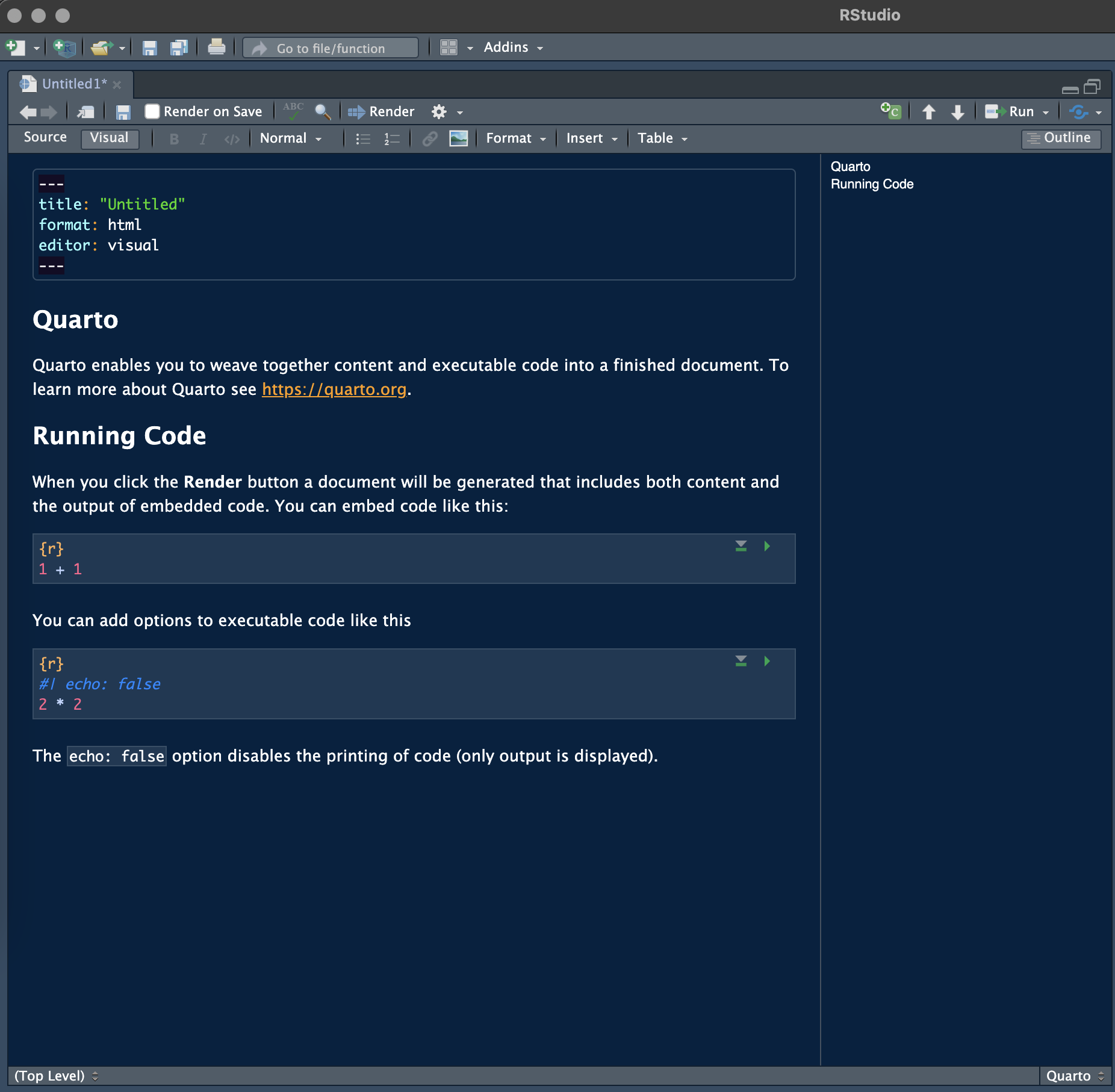Click the find and replace magnifier icon

point(323,112)
